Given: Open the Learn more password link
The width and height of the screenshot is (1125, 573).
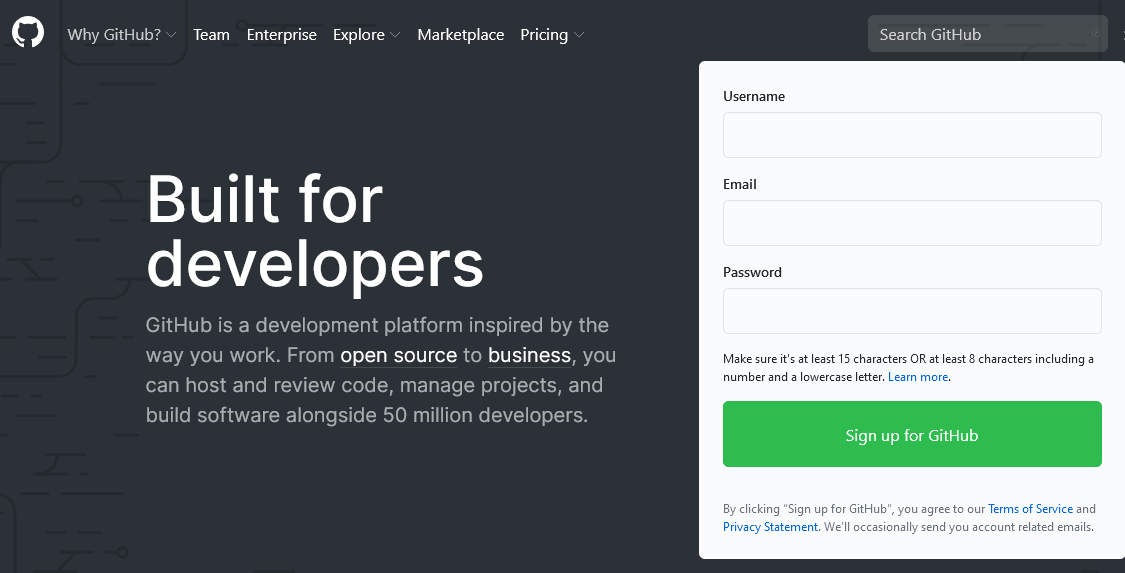Looking at the screenshot, I should coord(918,377).
